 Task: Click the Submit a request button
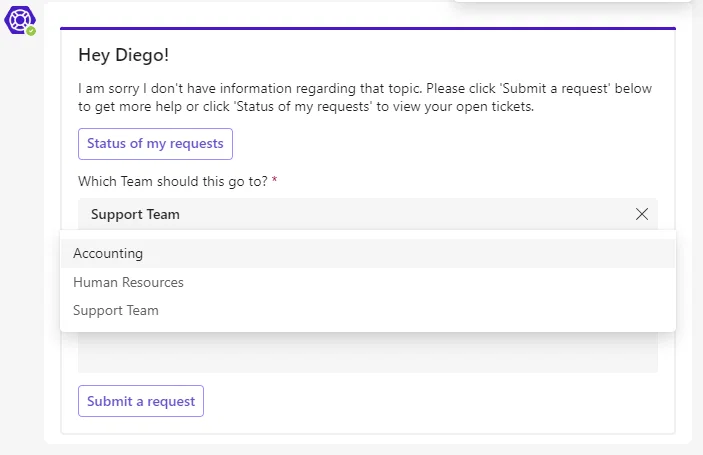pyautogui.click(x=141, y=401)
